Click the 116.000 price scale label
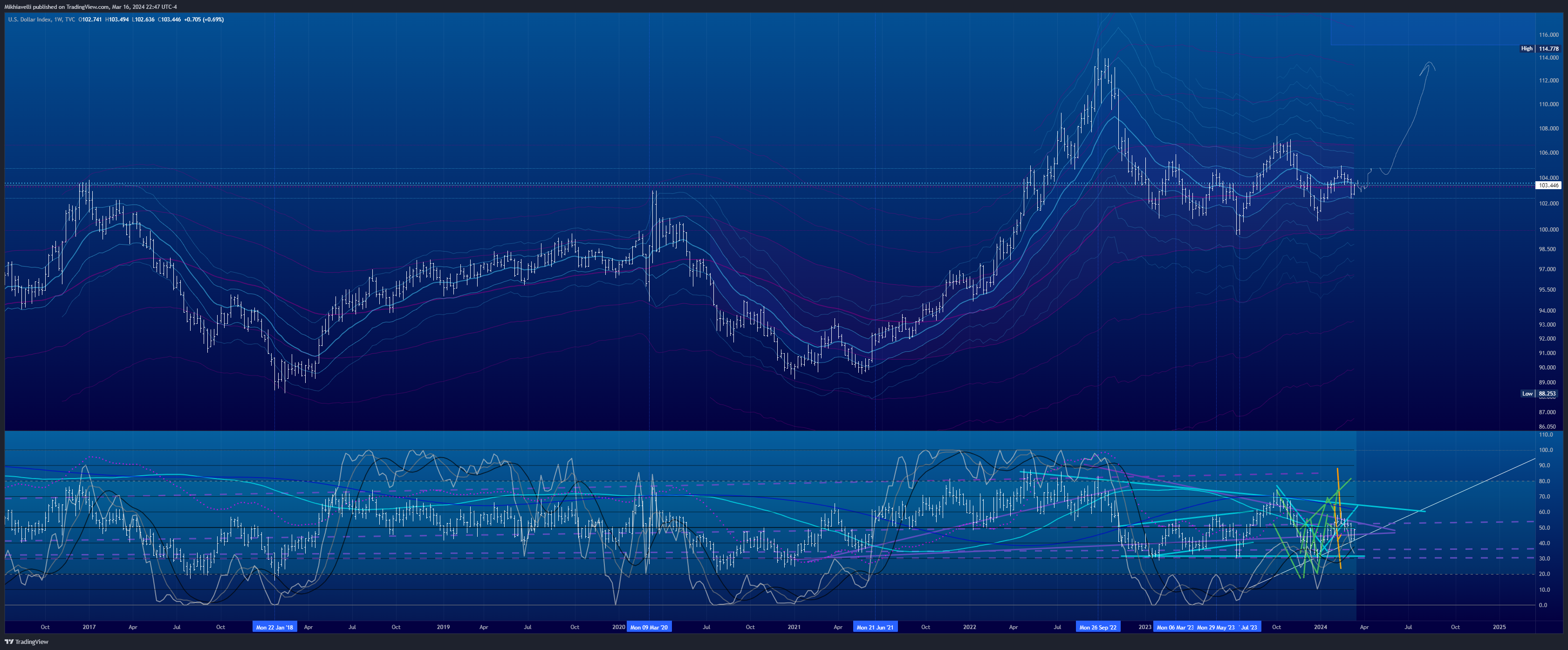The width and height of the screenshot is (1568, 650). click(1548, 35)
